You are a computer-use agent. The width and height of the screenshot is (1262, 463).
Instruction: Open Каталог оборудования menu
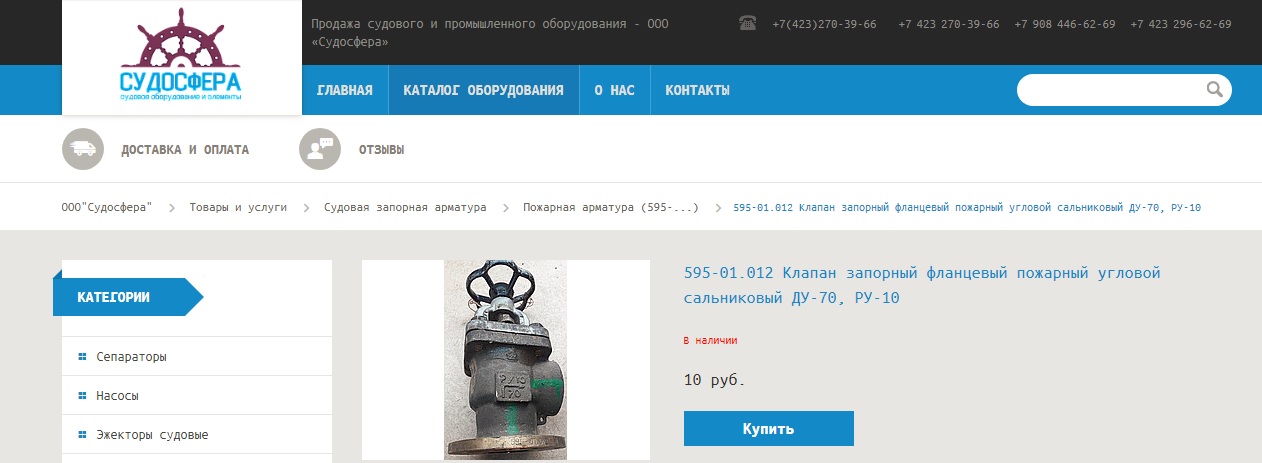tap(483, 90)
